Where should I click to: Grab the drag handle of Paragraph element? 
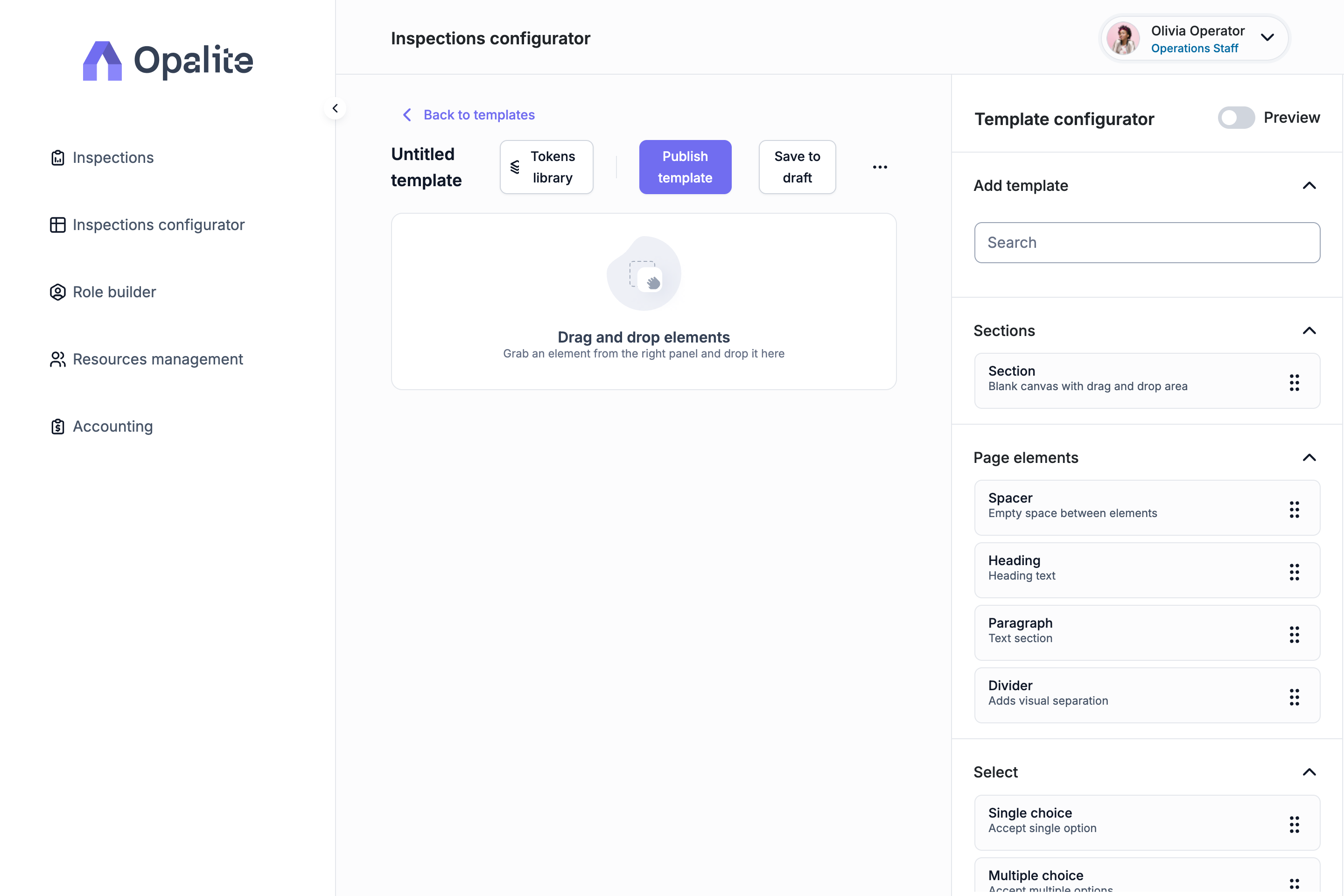click(1294, 634)
